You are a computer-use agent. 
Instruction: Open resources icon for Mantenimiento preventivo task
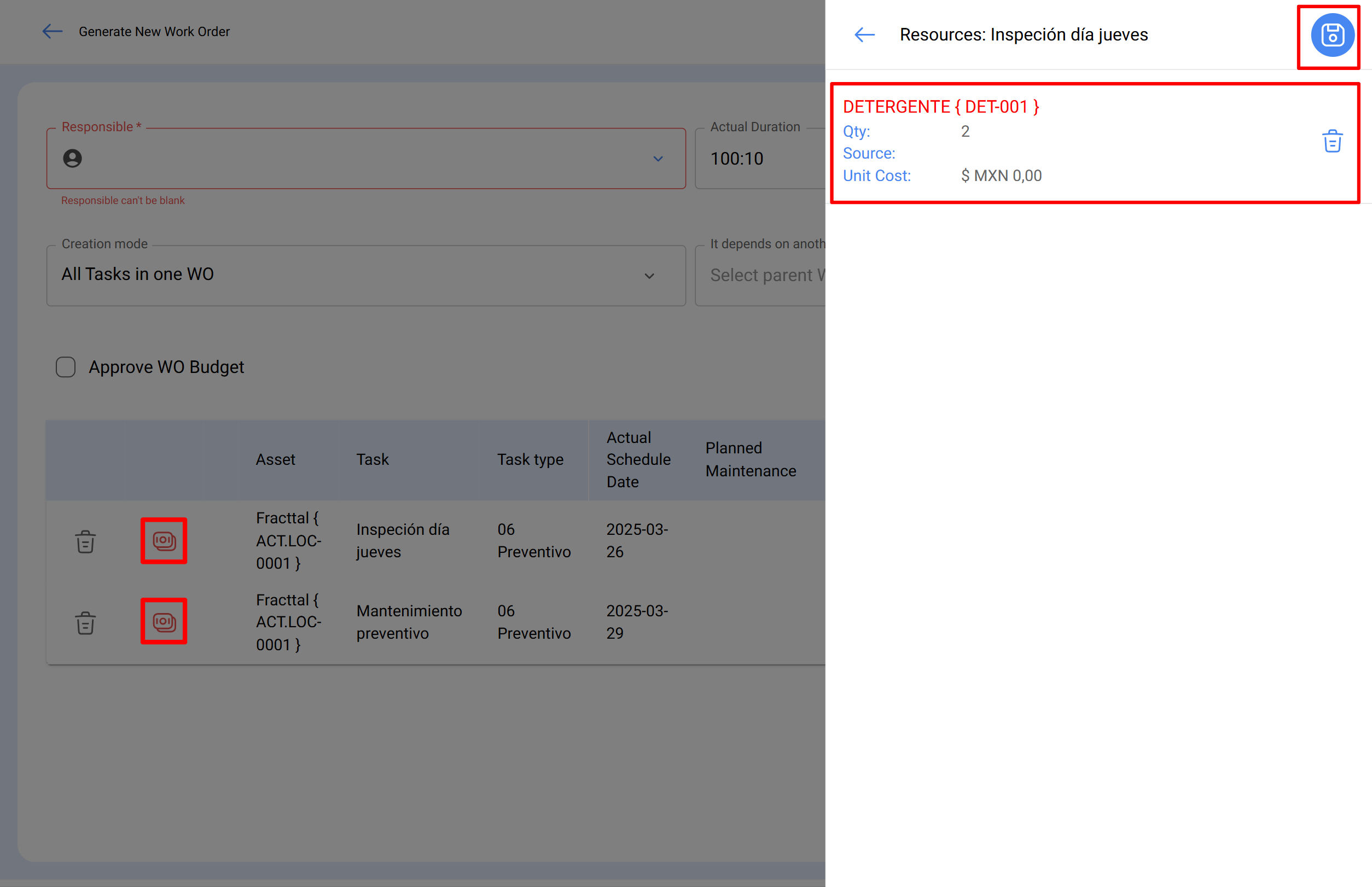click(164, 621)
